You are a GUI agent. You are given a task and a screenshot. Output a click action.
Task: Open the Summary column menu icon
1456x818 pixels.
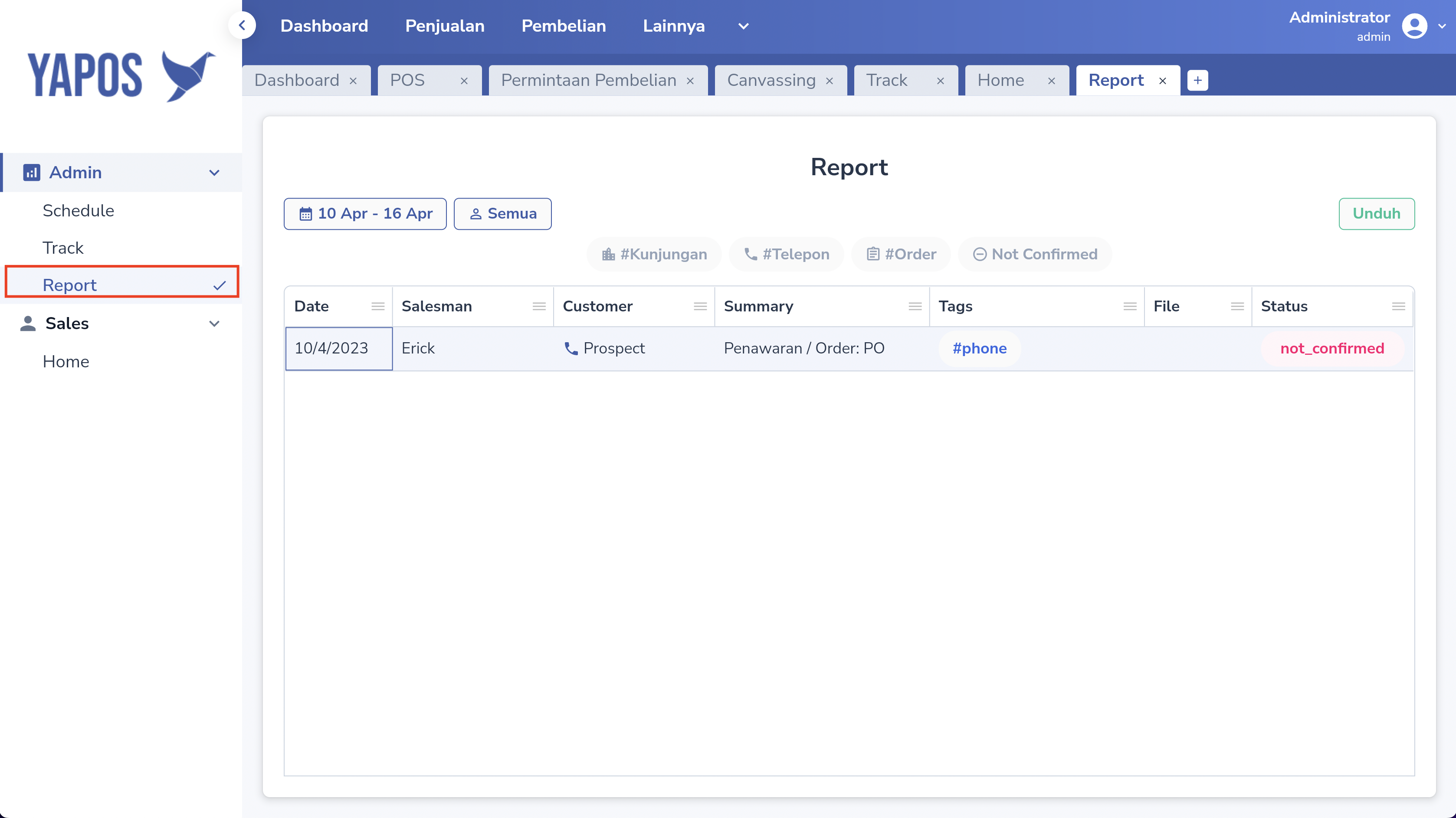pyautogui.click(x=915, y=306)
